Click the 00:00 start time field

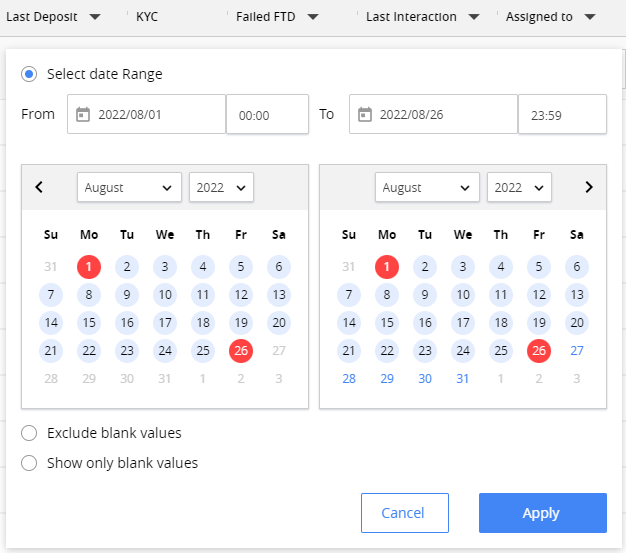point(267,115)
